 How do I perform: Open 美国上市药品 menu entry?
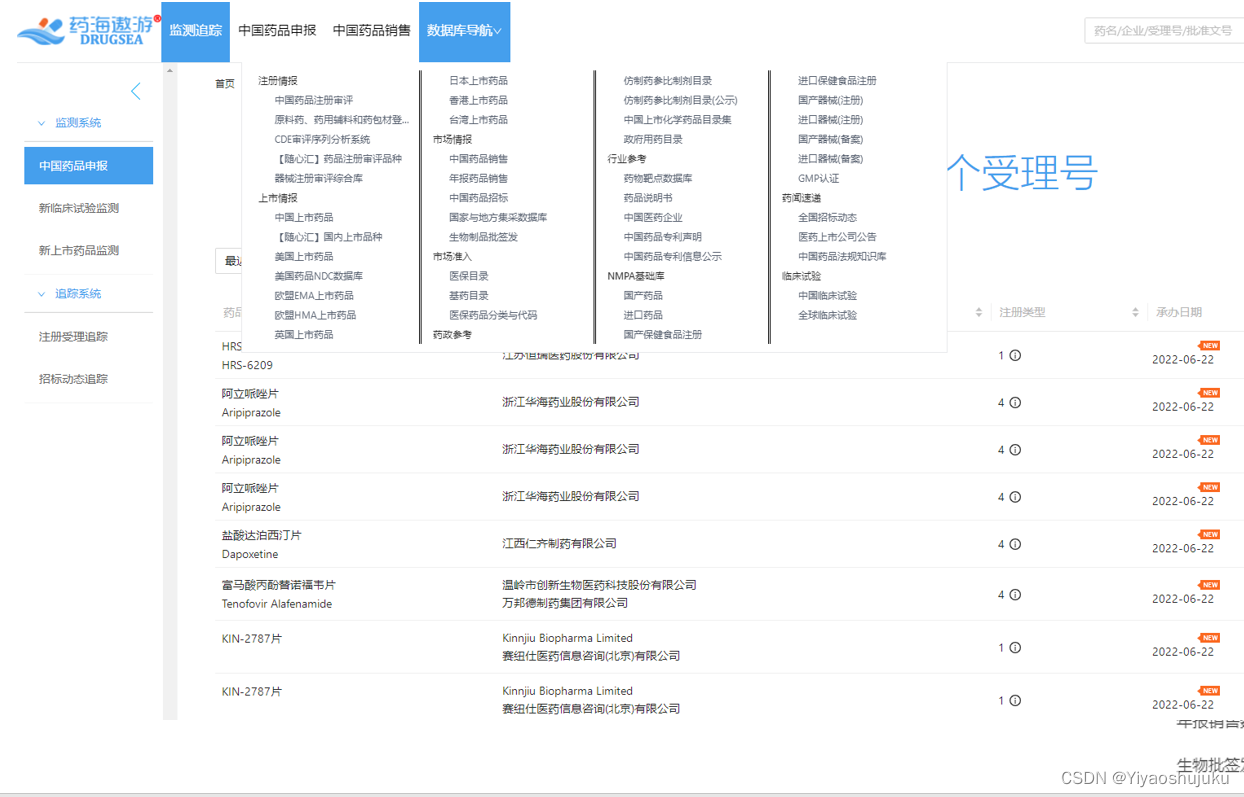(303, 256)
